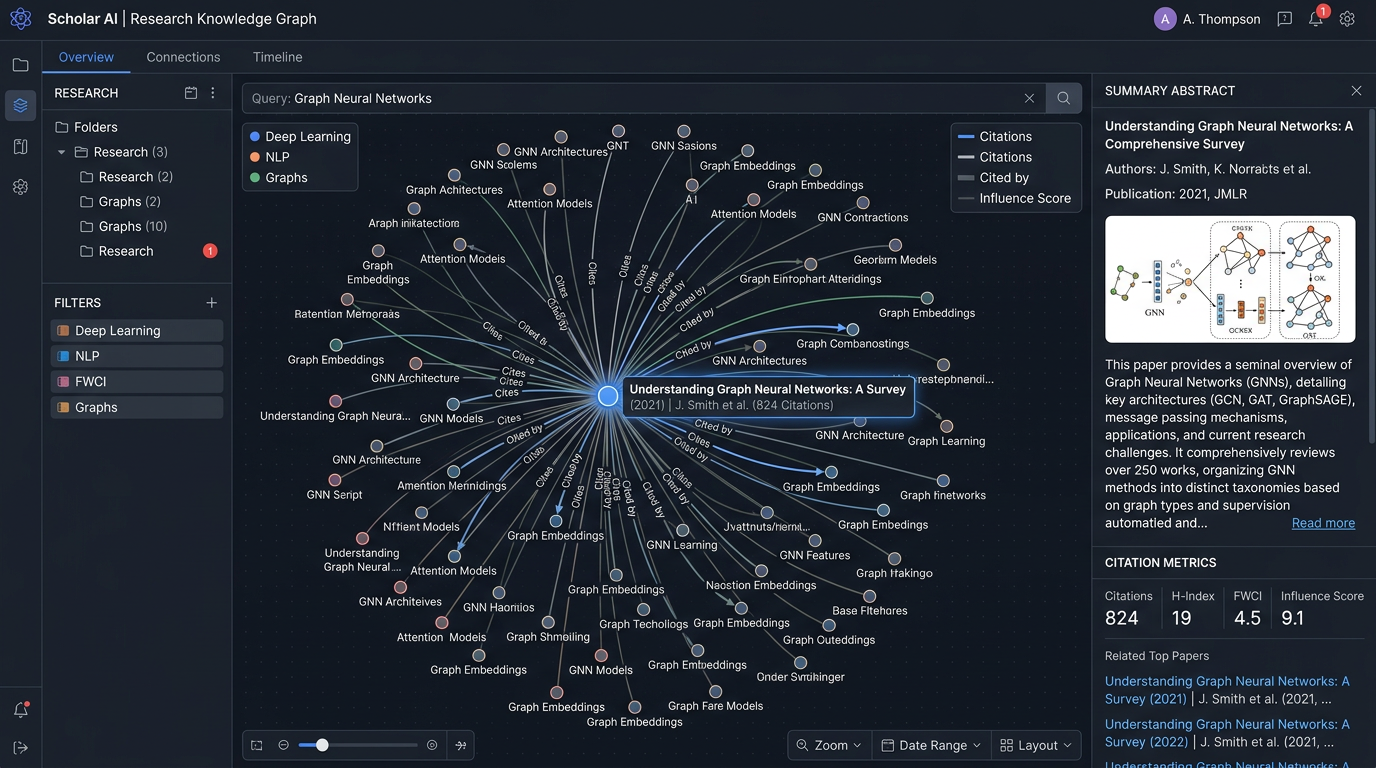Image resolution: width=1376 pixels, height=768 pixels.
Task: Open the Layout dropdown
Action: 1036,745
